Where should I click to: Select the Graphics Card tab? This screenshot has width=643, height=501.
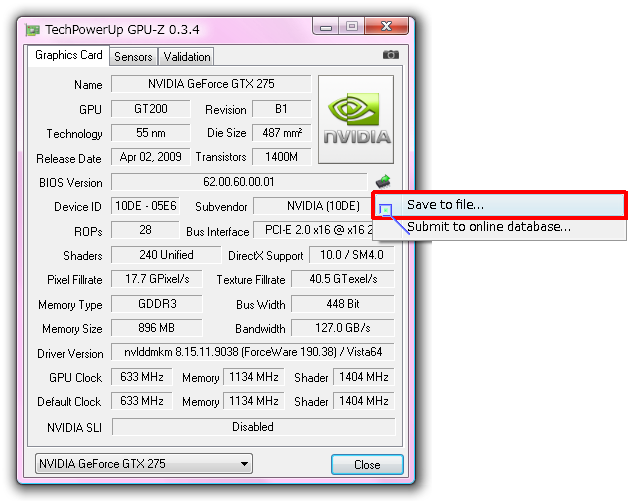[68, 55]
